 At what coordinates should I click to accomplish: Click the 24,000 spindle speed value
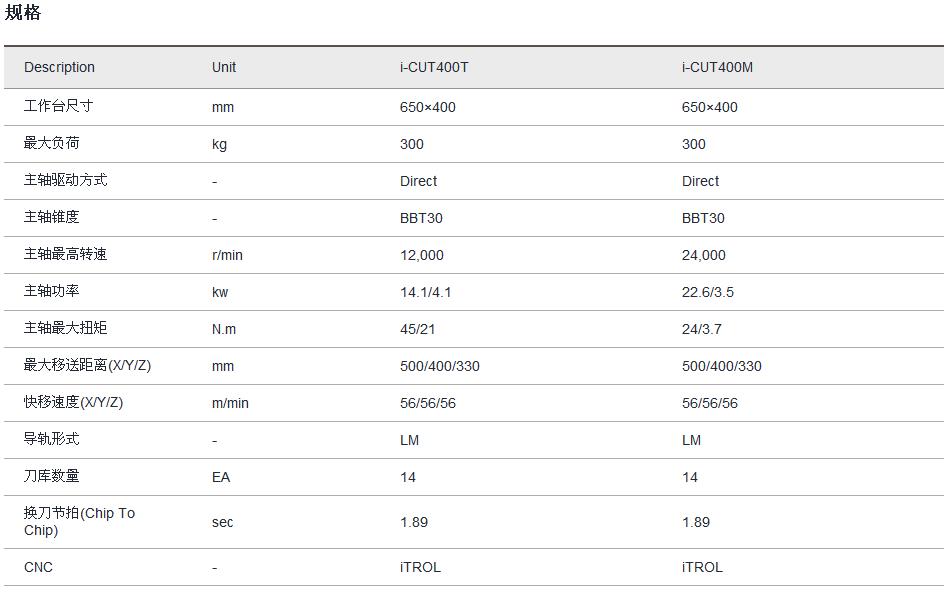click(703, 255)
